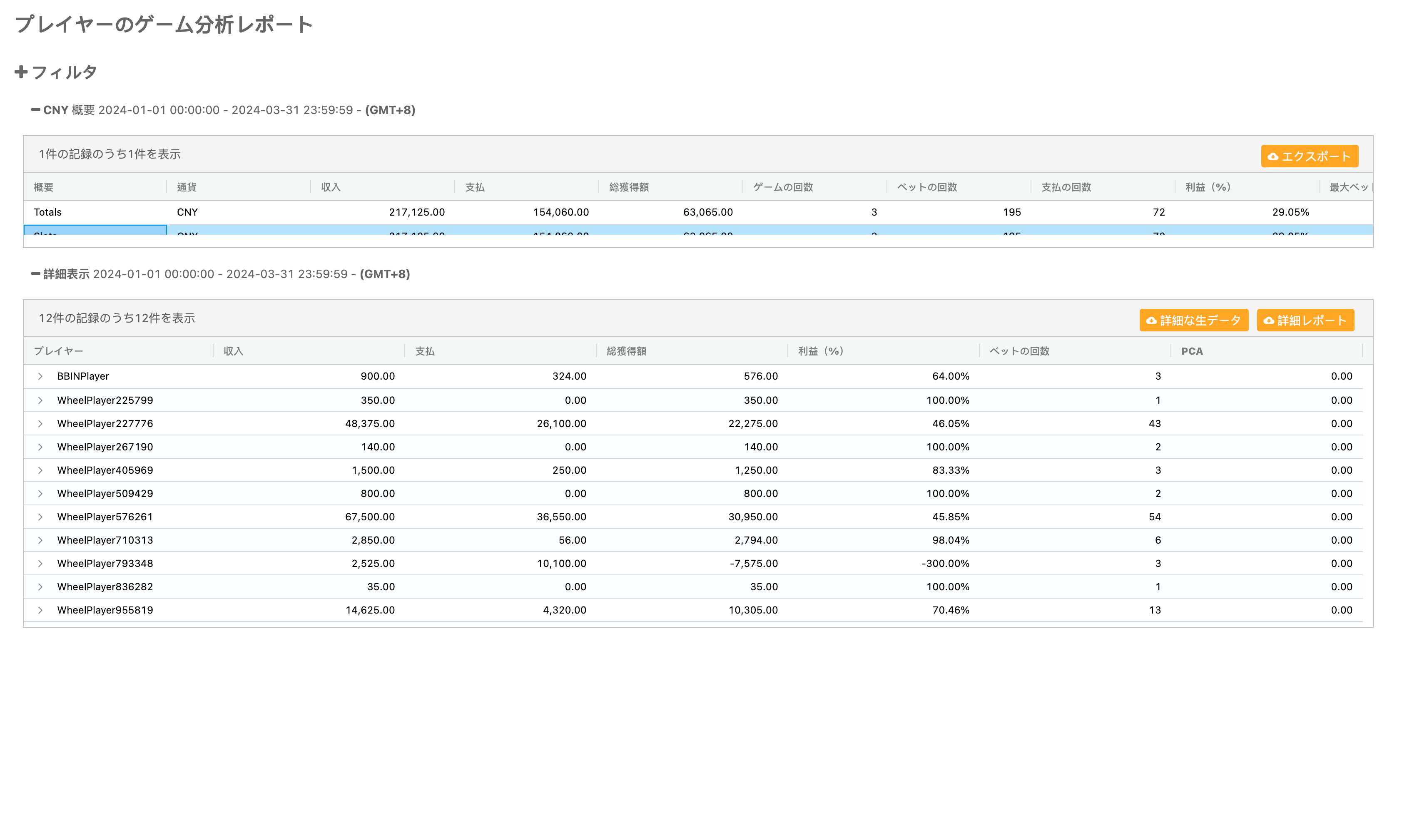Click the エクスポート button
This screenshot has width=1402, height=840.
1309,156
